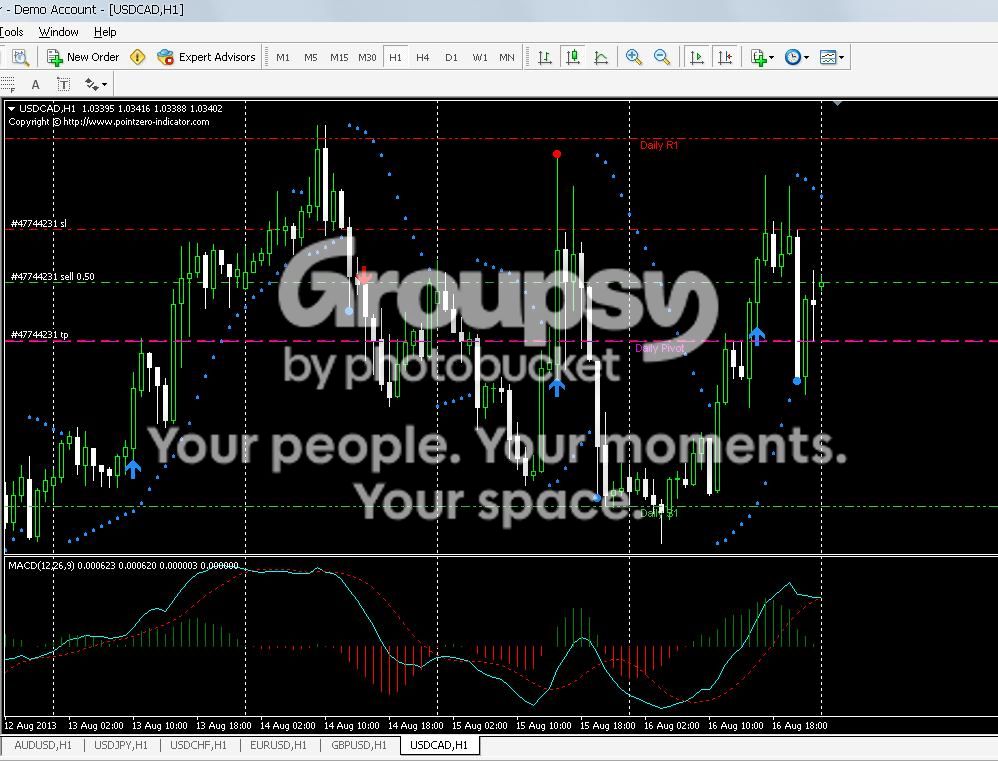Switch to the USDCHF,H1 chart tab
Image resolution: width=998 pixels, height=761 pixels.
click(x=199, y=745)
